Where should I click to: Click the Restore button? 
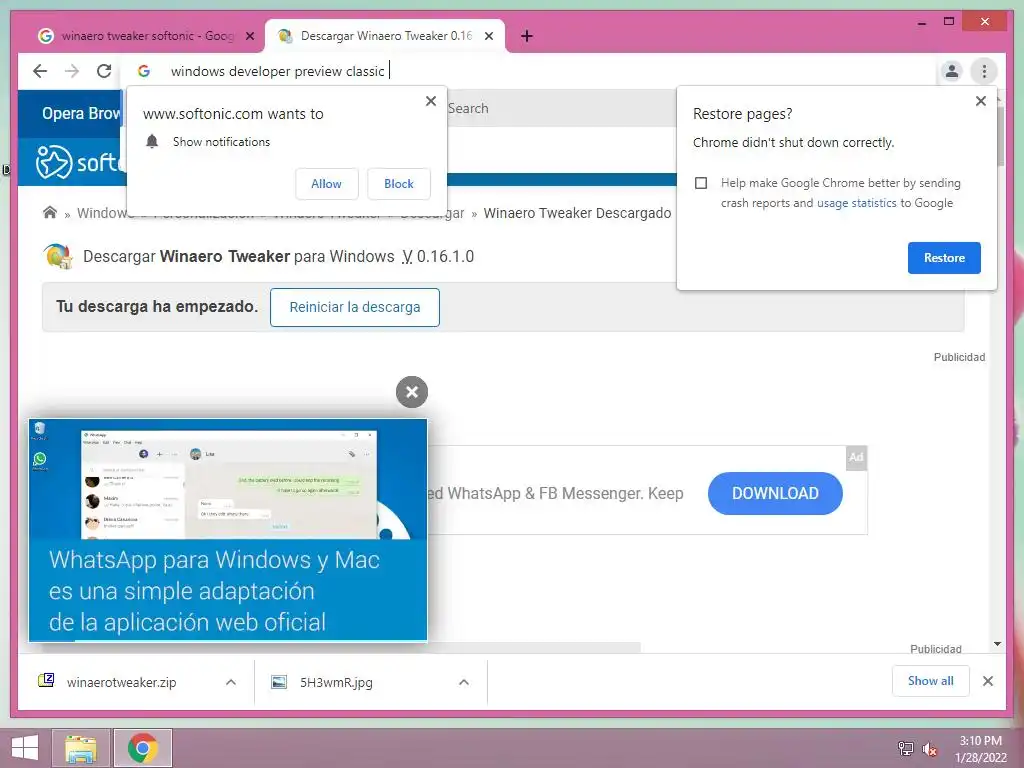point(944,258)
